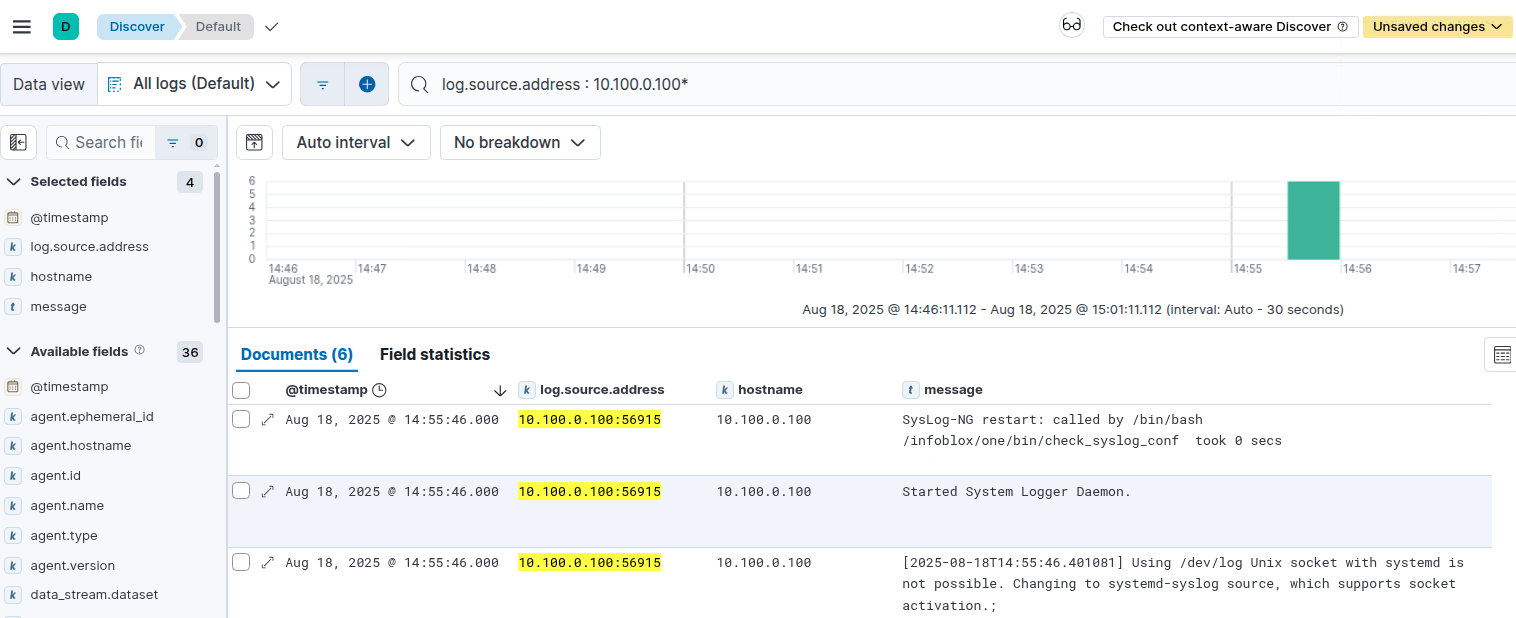Open the filter options menu icon

323,84
